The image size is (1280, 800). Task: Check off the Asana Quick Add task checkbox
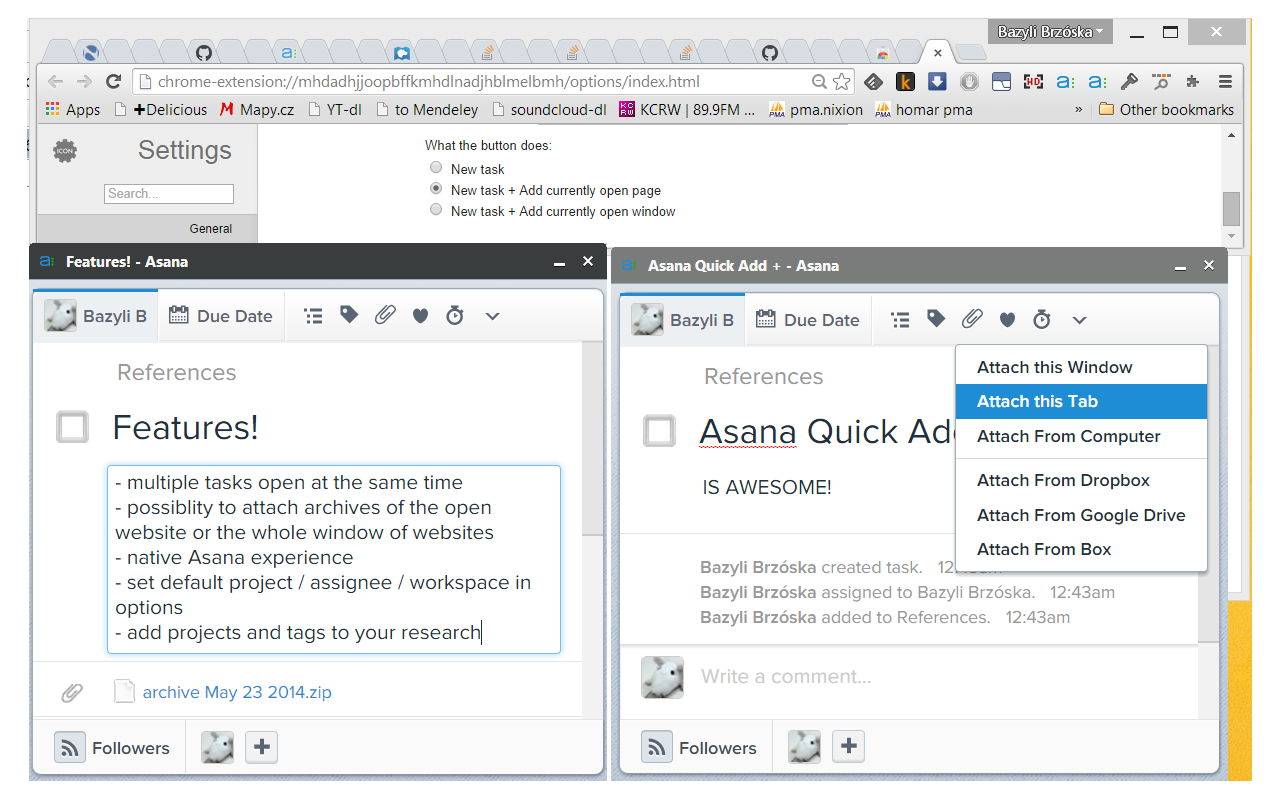pyautogui.click(x=660, y=432)
